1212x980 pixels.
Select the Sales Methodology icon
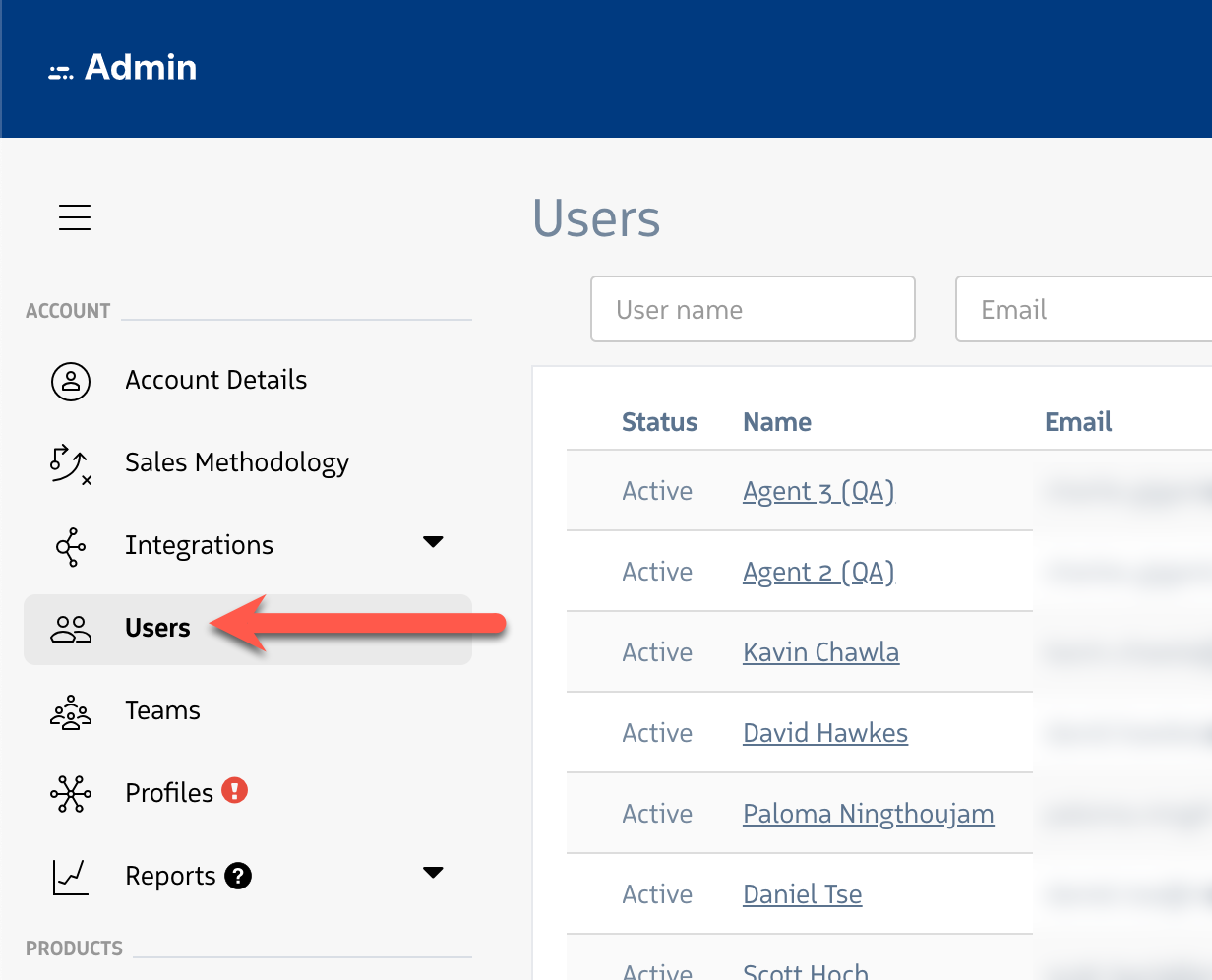coord(70,462)
